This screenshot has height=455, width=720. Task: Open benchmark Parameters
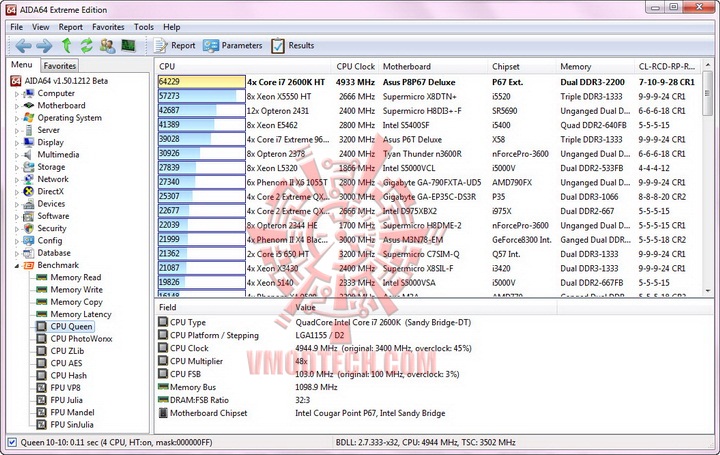pyautogui.click(x=232, y=45)
